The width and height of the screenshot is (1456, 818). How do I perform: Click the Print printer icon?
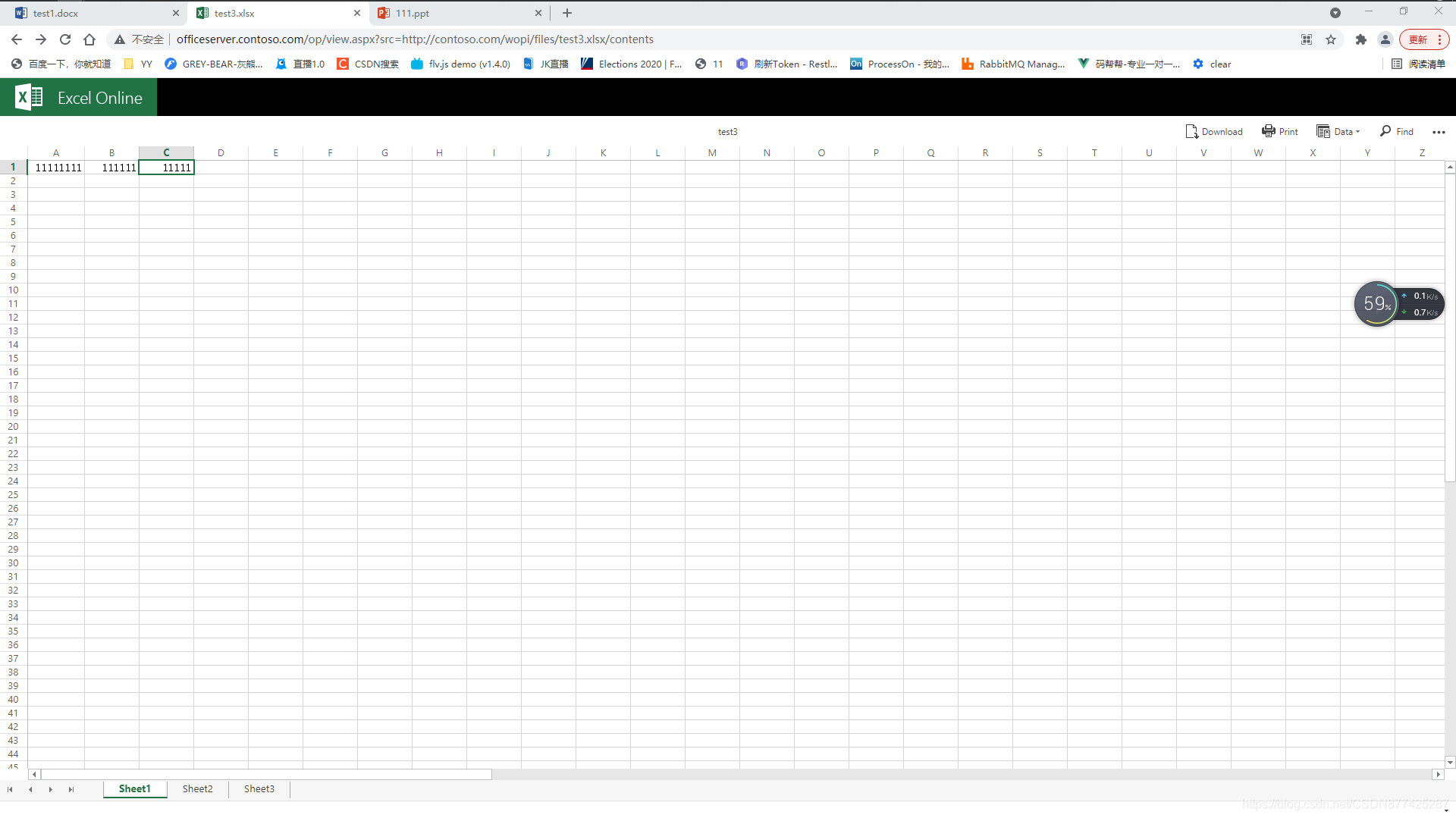coord(1268,131)
